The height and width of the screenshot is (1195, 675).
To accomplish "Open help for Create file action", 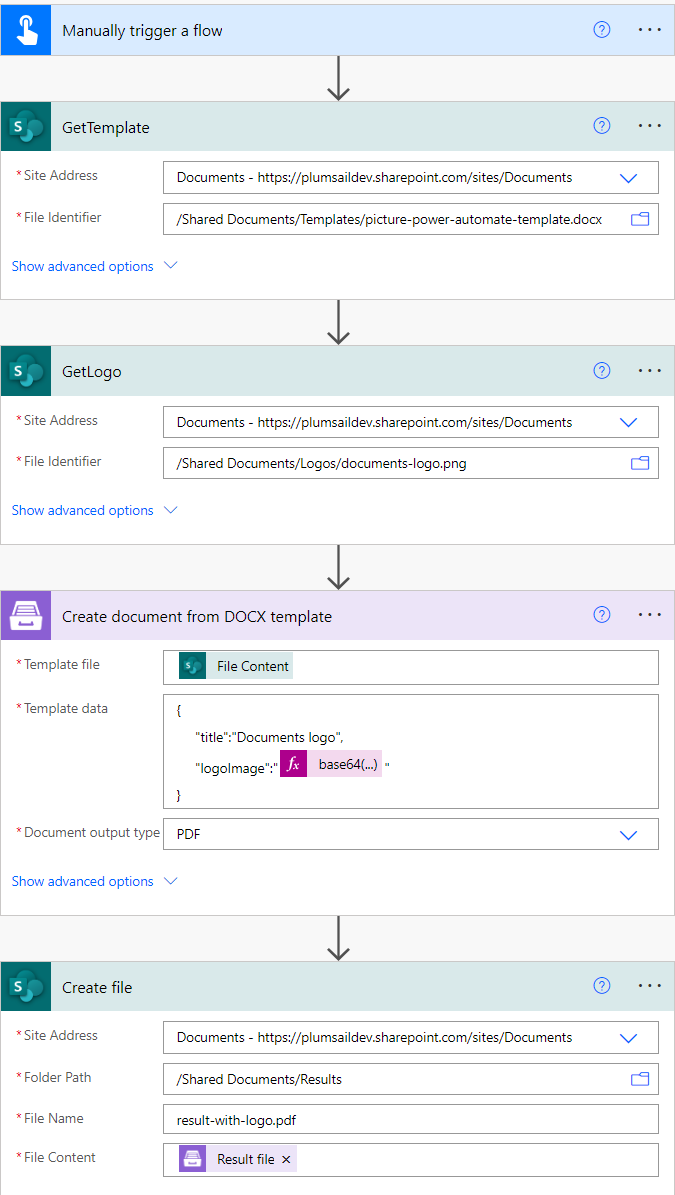I will click(x=602, y=987).
